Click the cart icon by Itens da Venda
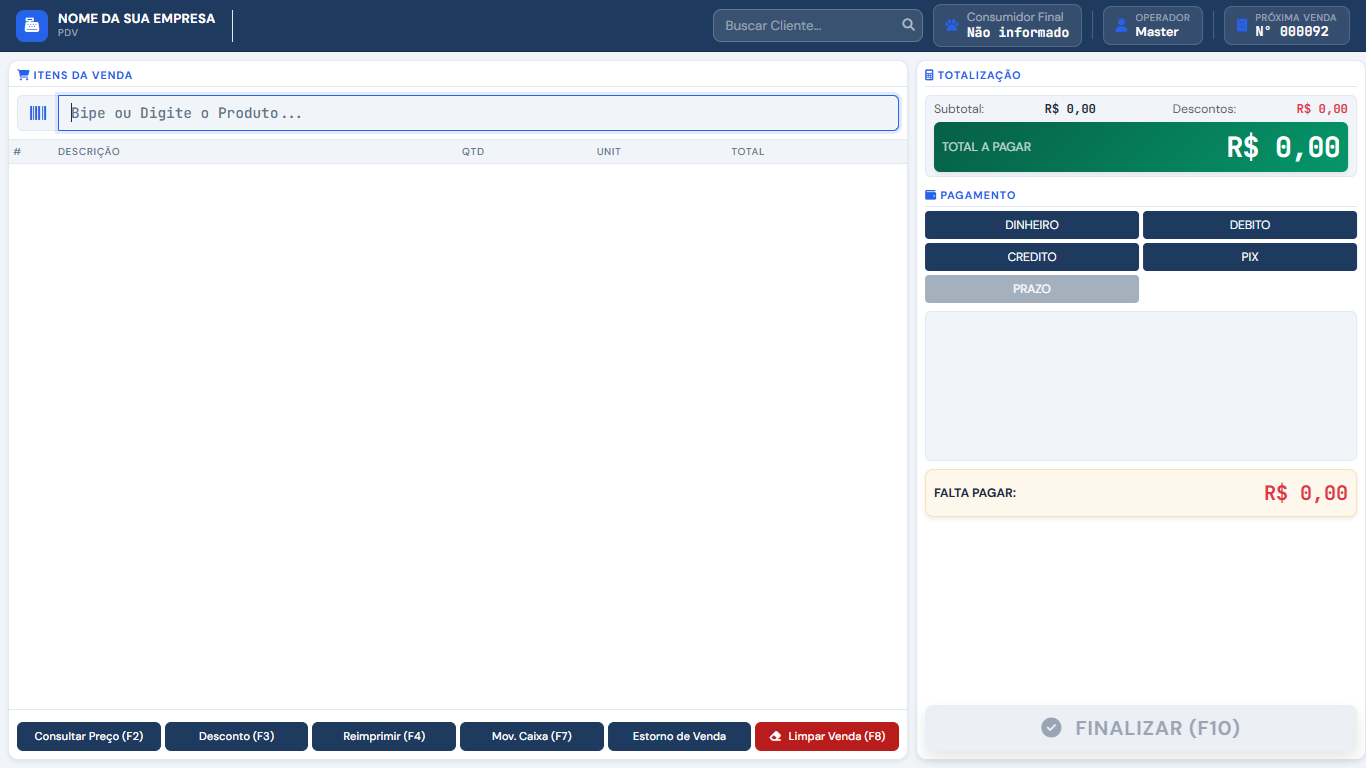This screenshot has height=768, width=1366. pos(23,75)
